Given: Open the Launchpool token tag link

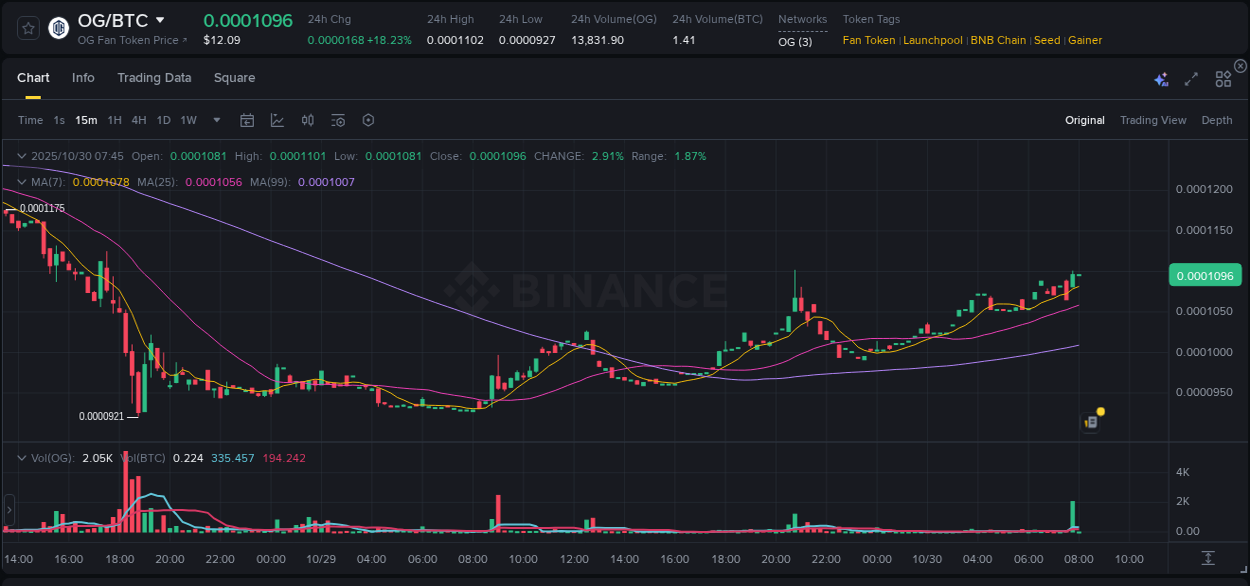Looking at the screenshot, I should click(932, 40).
